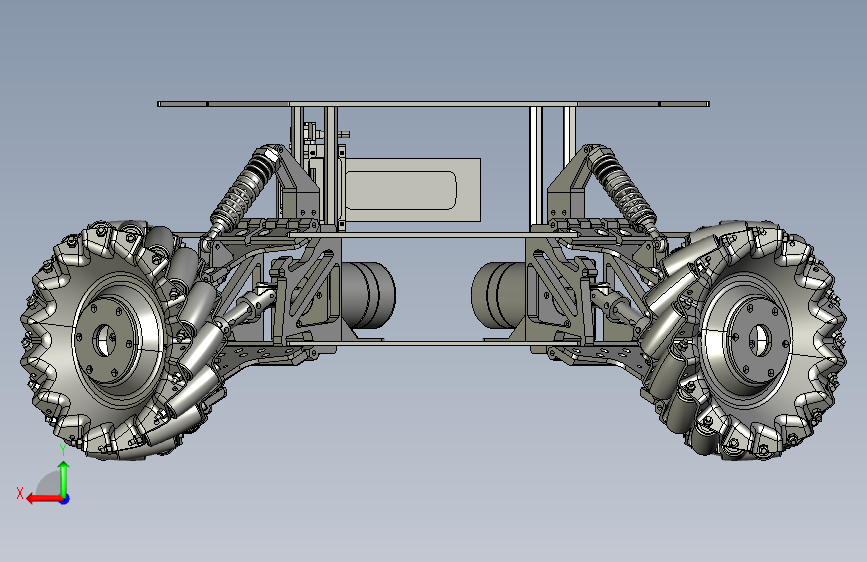Select the right shock absorber spring

tap(624, 191)
